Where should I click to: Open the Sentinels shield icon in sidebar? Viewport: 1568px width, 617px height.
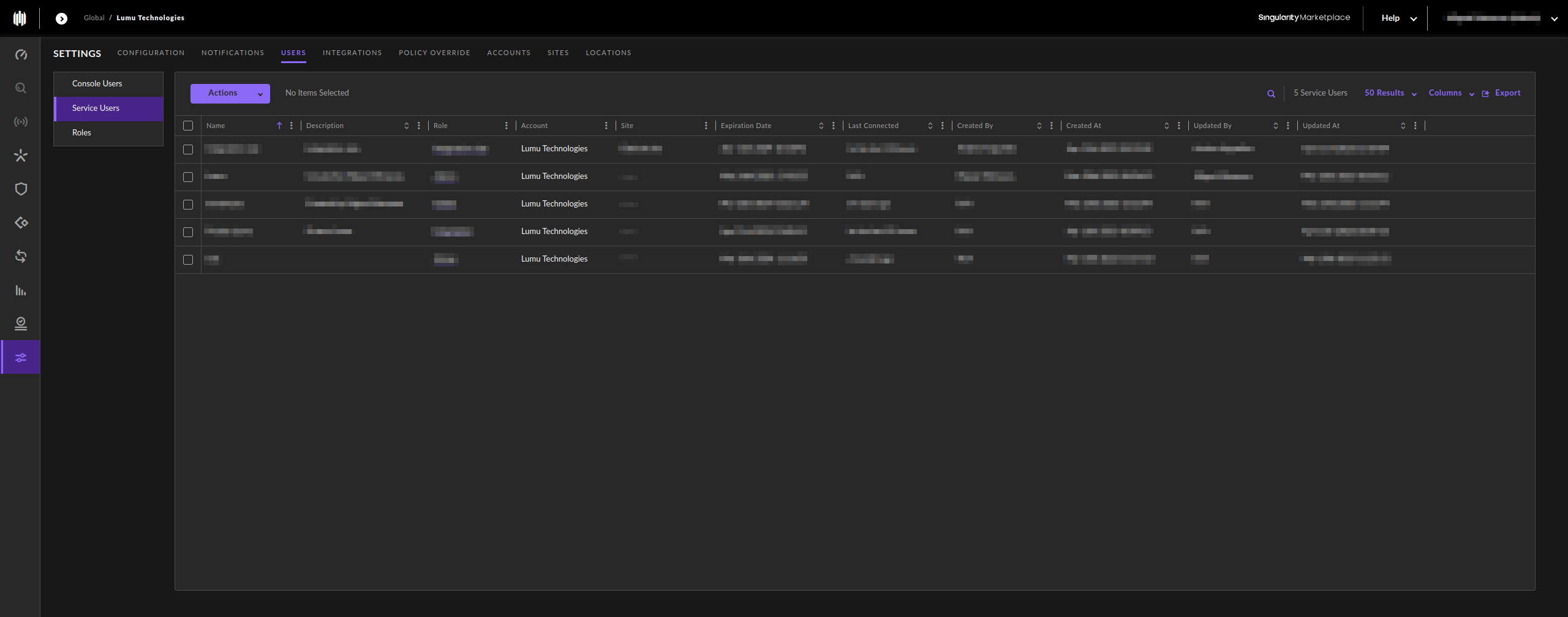(x=21, y=189)
